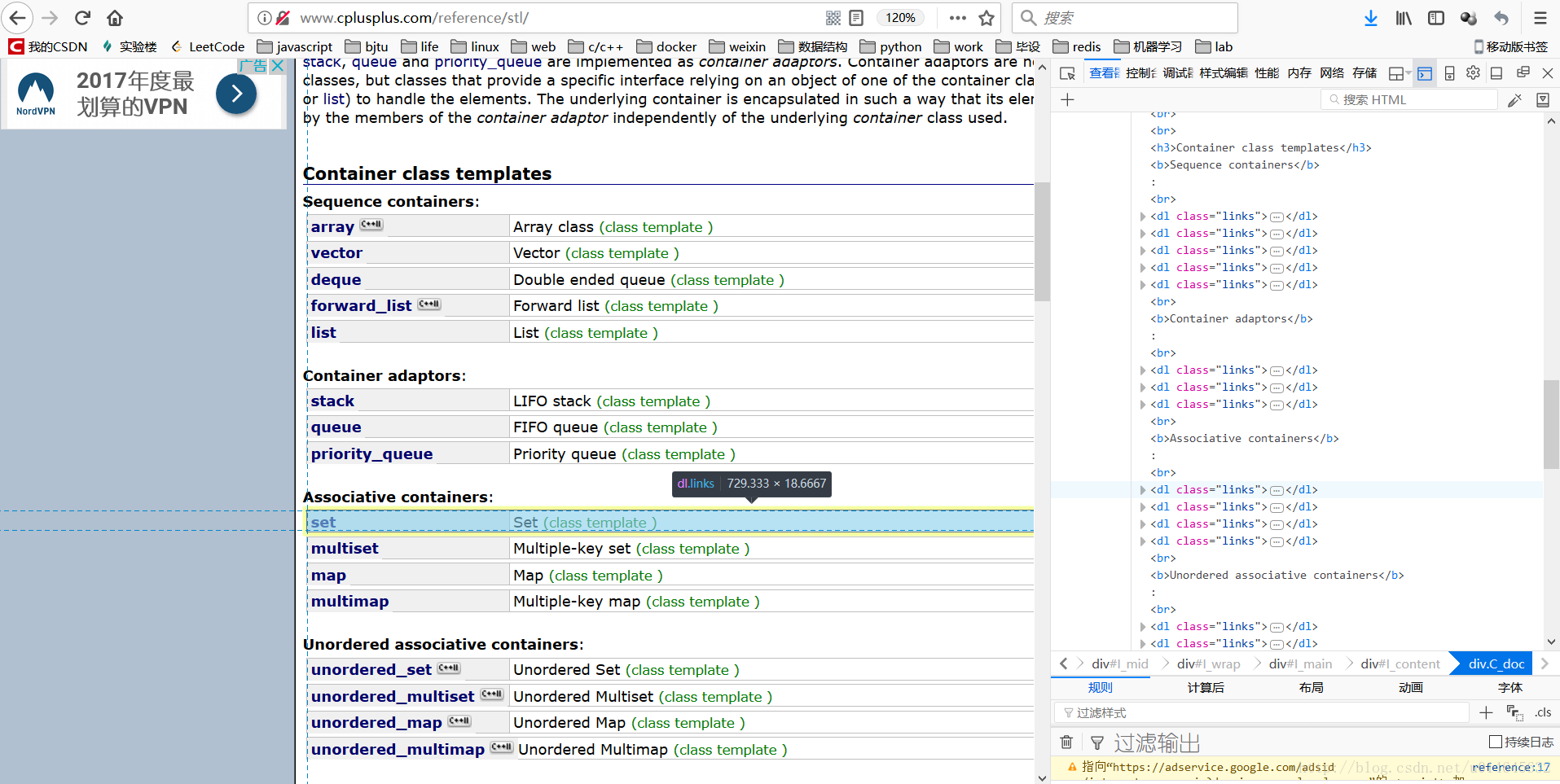
Task: Open the unordered_map link
Action: 376,723
